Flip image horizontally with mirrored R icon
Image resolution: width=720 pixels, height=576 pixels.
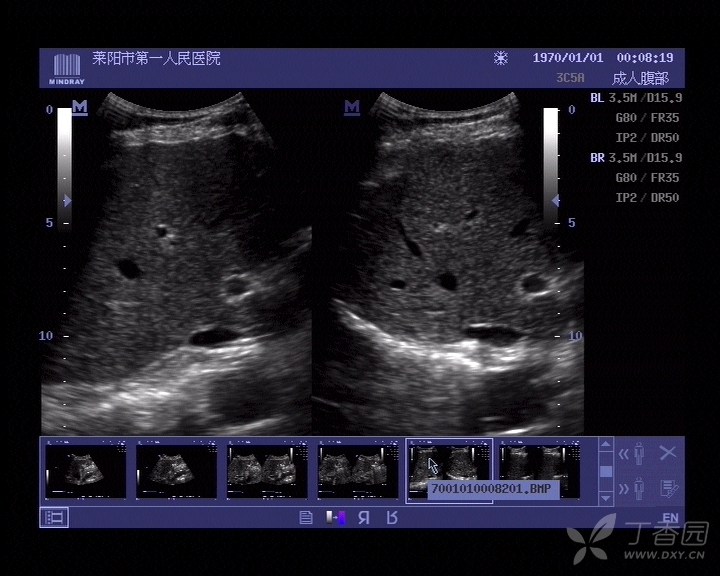[364, 518]
